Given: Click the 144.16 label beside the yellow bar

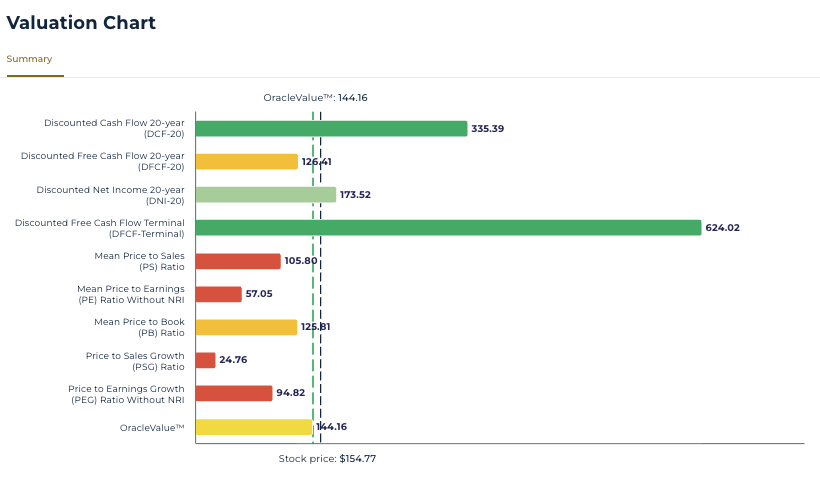Looking at the screenshot, I should (332, 426).
